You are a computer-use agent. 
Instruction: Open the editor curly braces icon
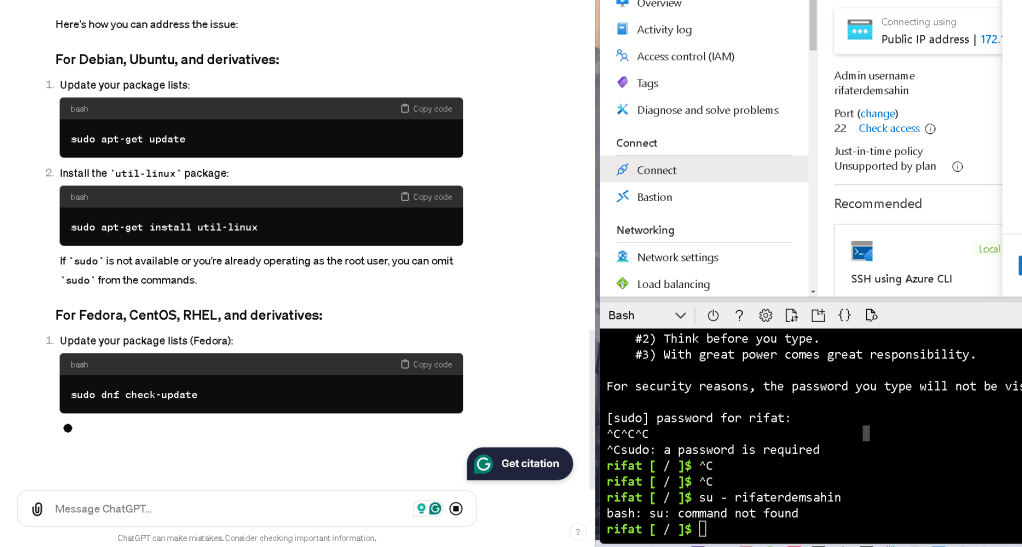coord(845,316)
